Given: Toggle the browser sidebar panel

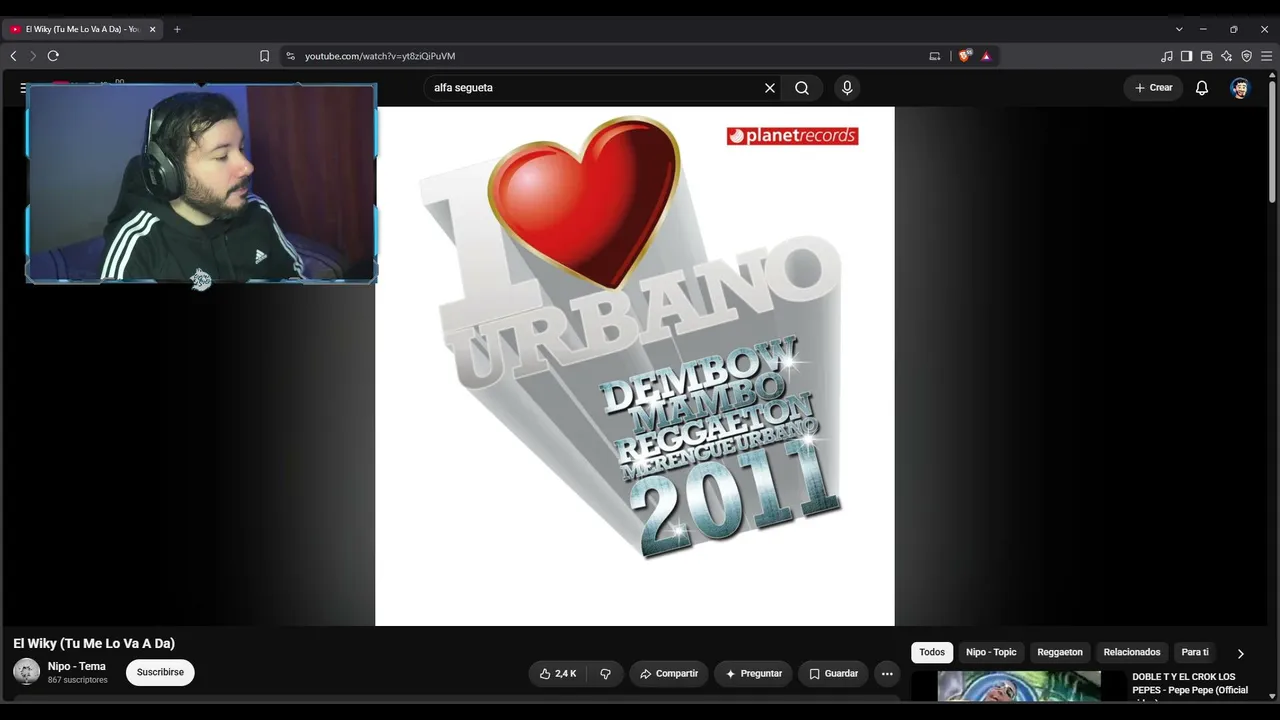Looking at the screenshot, I should point(1186,56).
